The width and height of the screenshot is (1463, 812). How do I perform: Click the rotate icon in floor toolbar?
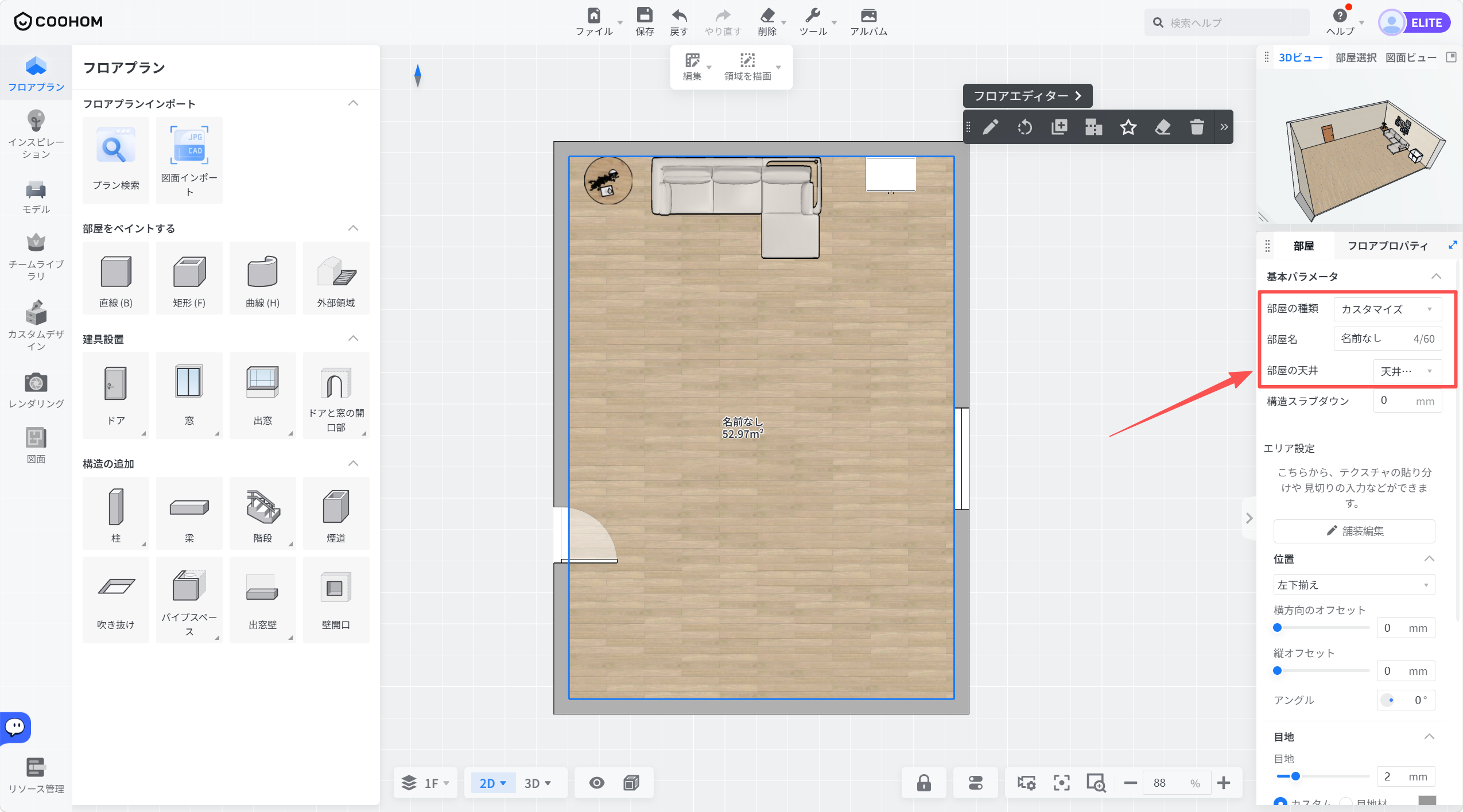[1025, 127]
